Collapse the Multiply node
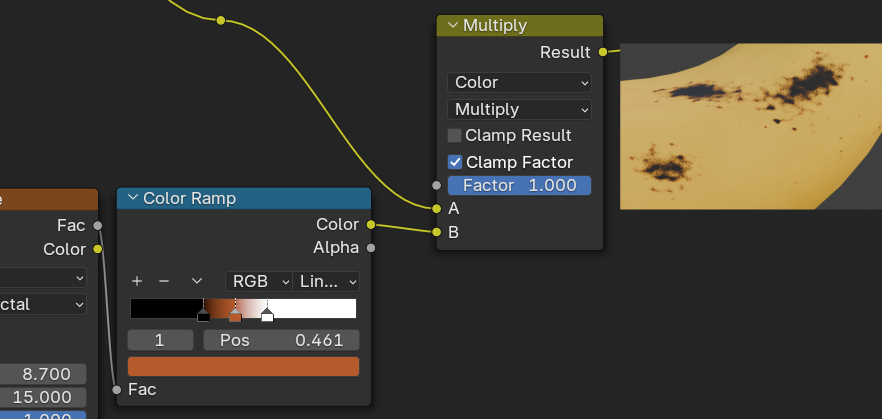Image resolution: width=882 pixels, height=419 pixels. tap(452, 26)
